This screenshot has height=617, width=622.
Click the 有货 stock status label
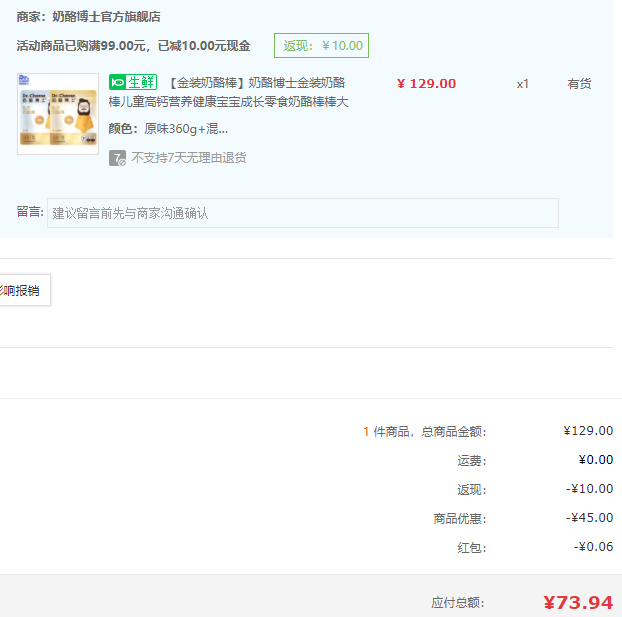579,84
